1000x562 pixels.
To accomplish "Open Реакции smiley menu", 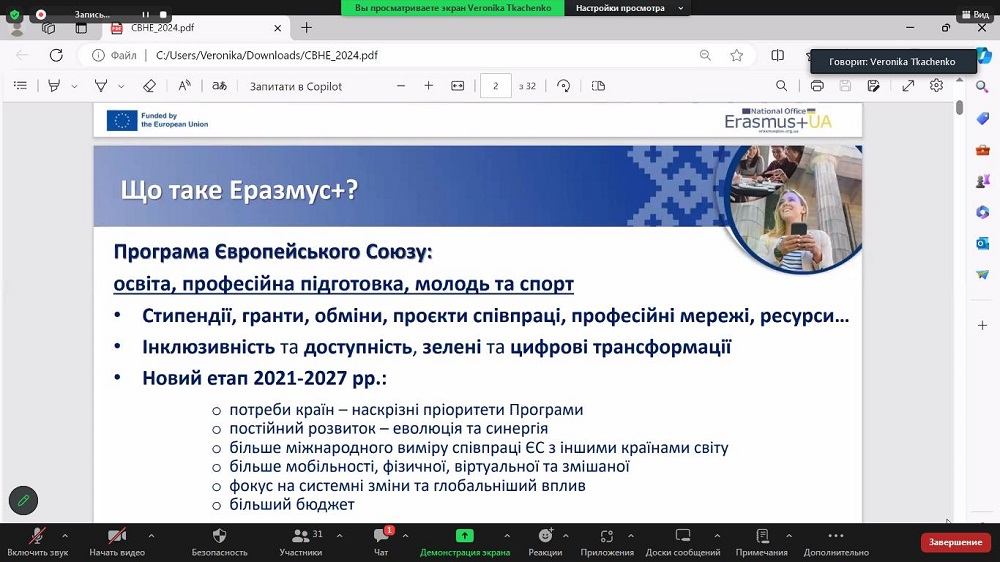I will (545, 536).
